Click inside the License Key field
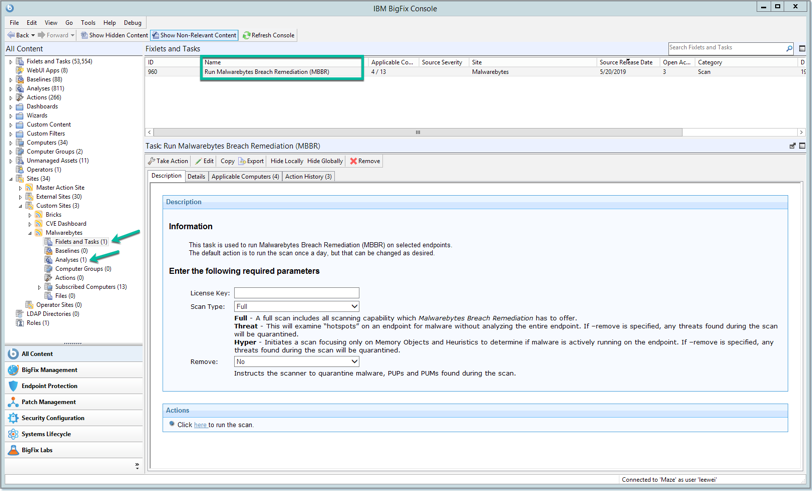The width and height of the screenshot is (812, 491). (x=297, y=293)
